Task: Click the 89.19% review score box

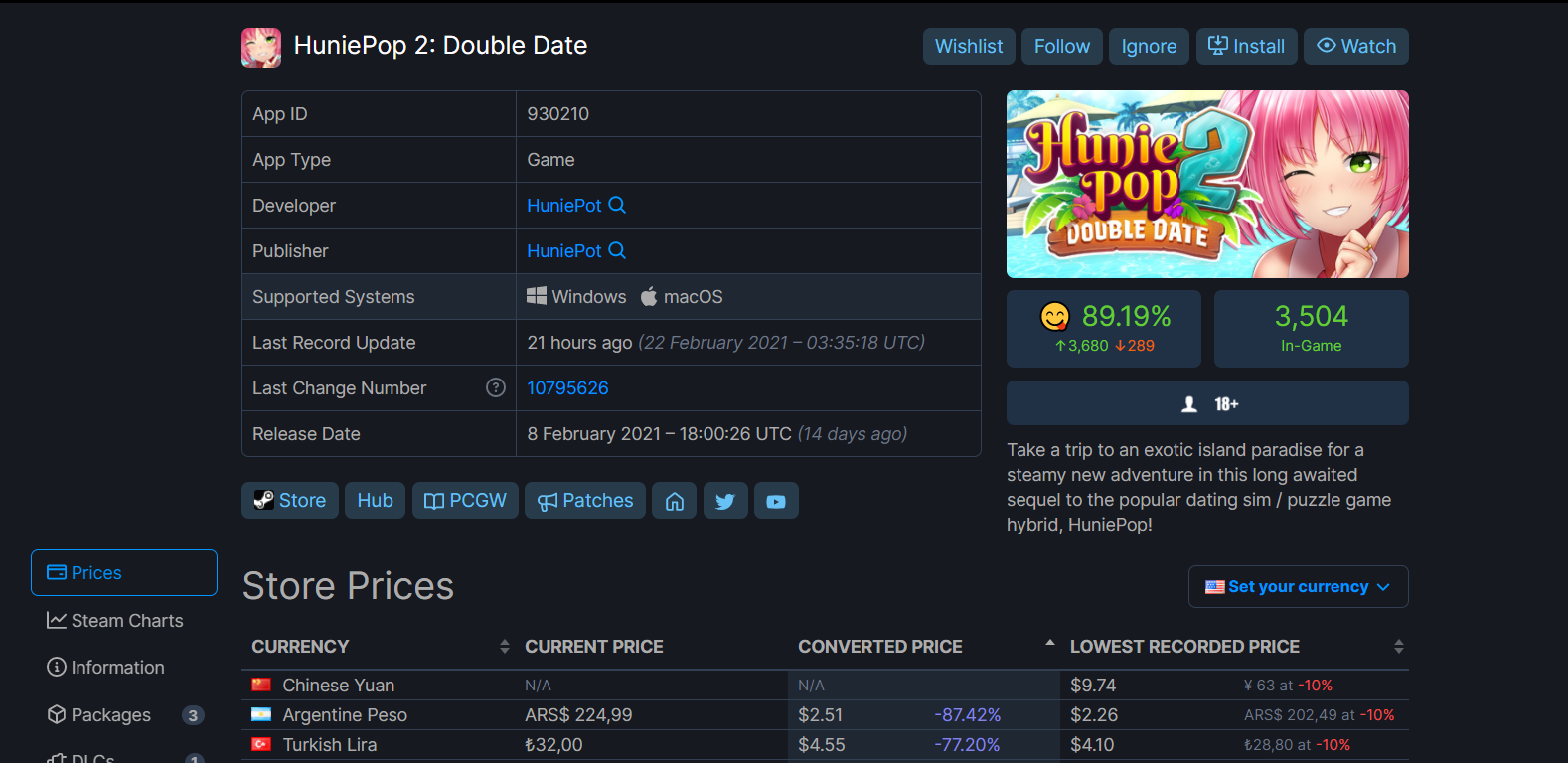Action: (1104, 329)
